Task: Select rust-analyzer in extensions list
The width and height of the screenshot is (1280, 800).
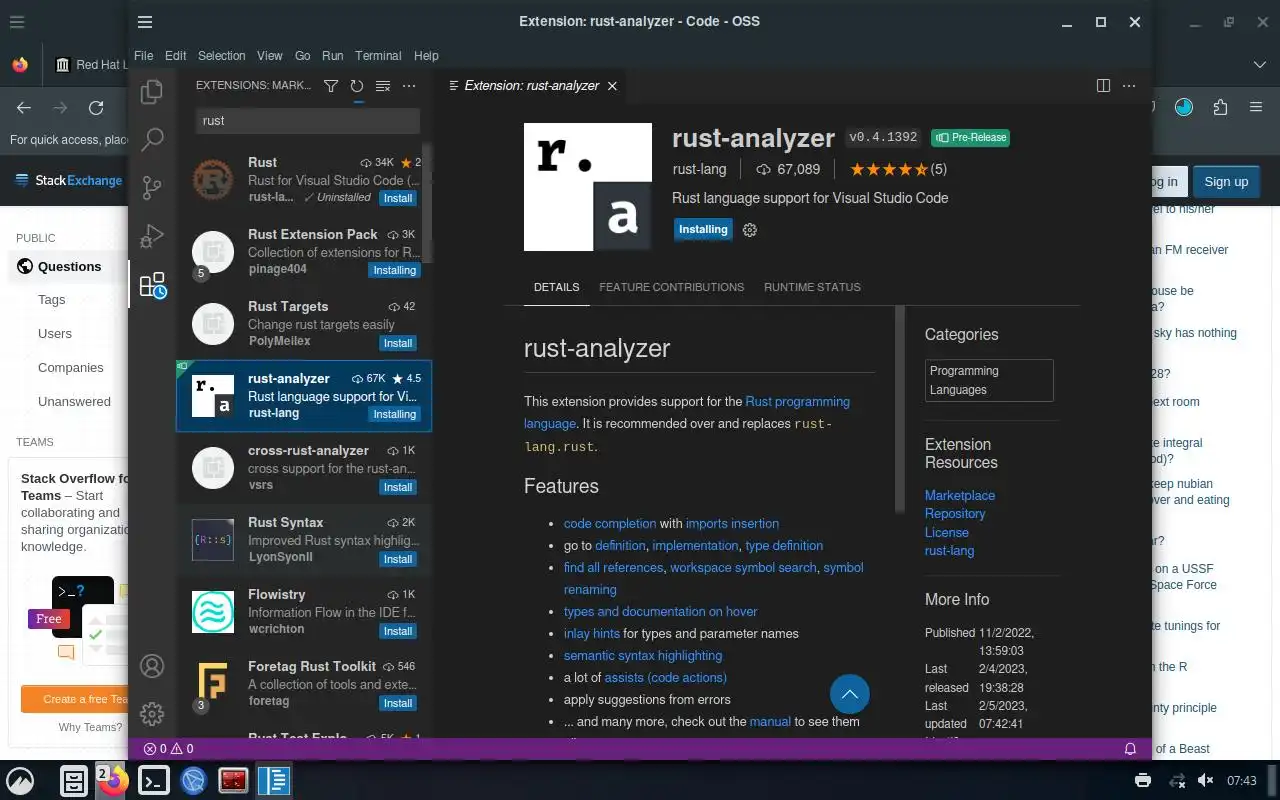Action: click(x=304, y=396)
